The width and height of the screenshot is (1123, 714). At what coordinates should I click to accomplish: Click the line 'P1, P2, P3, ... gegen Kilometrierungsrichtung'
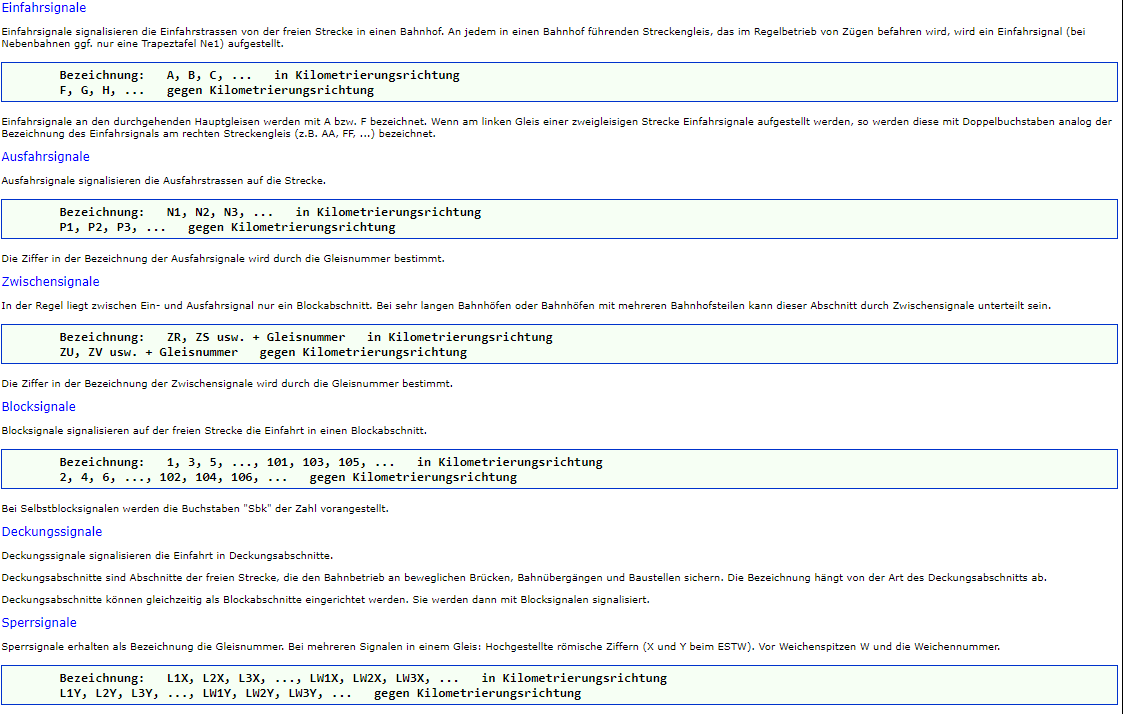227,227
